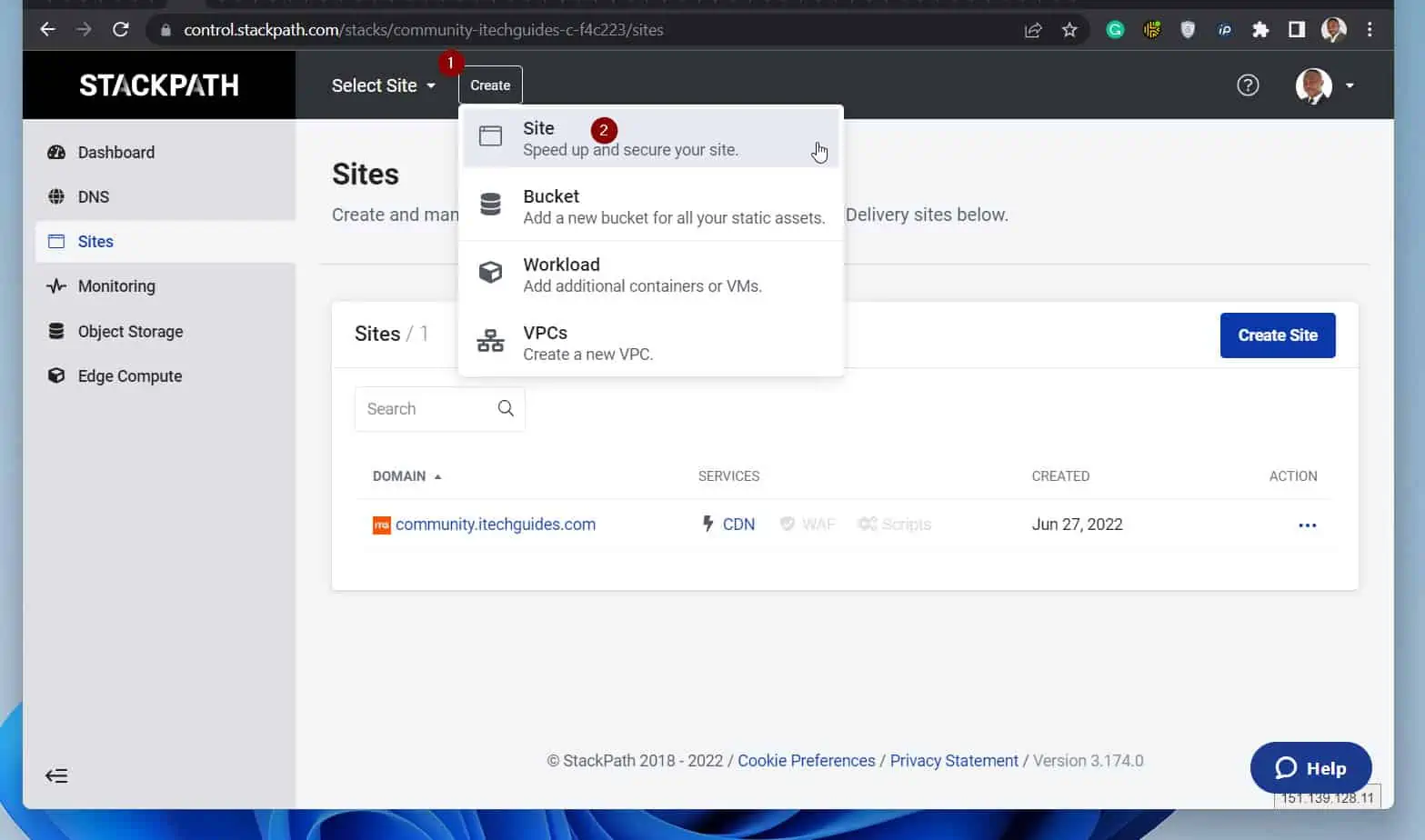The image size is (1425, 840).
Task: Click the Sites page heading
Action: [x=366, y=175]
